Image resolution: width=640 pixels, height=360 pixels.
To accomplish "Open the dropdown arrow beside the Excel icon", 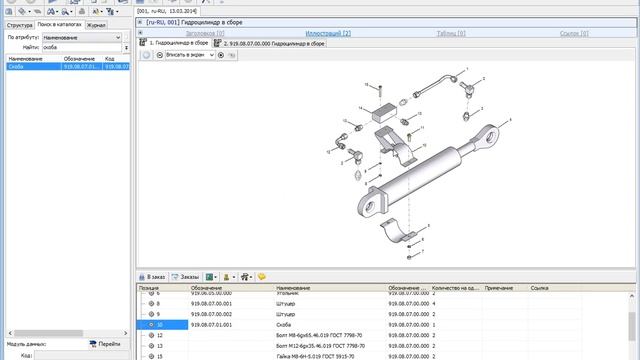I will (x=216, y=277).
